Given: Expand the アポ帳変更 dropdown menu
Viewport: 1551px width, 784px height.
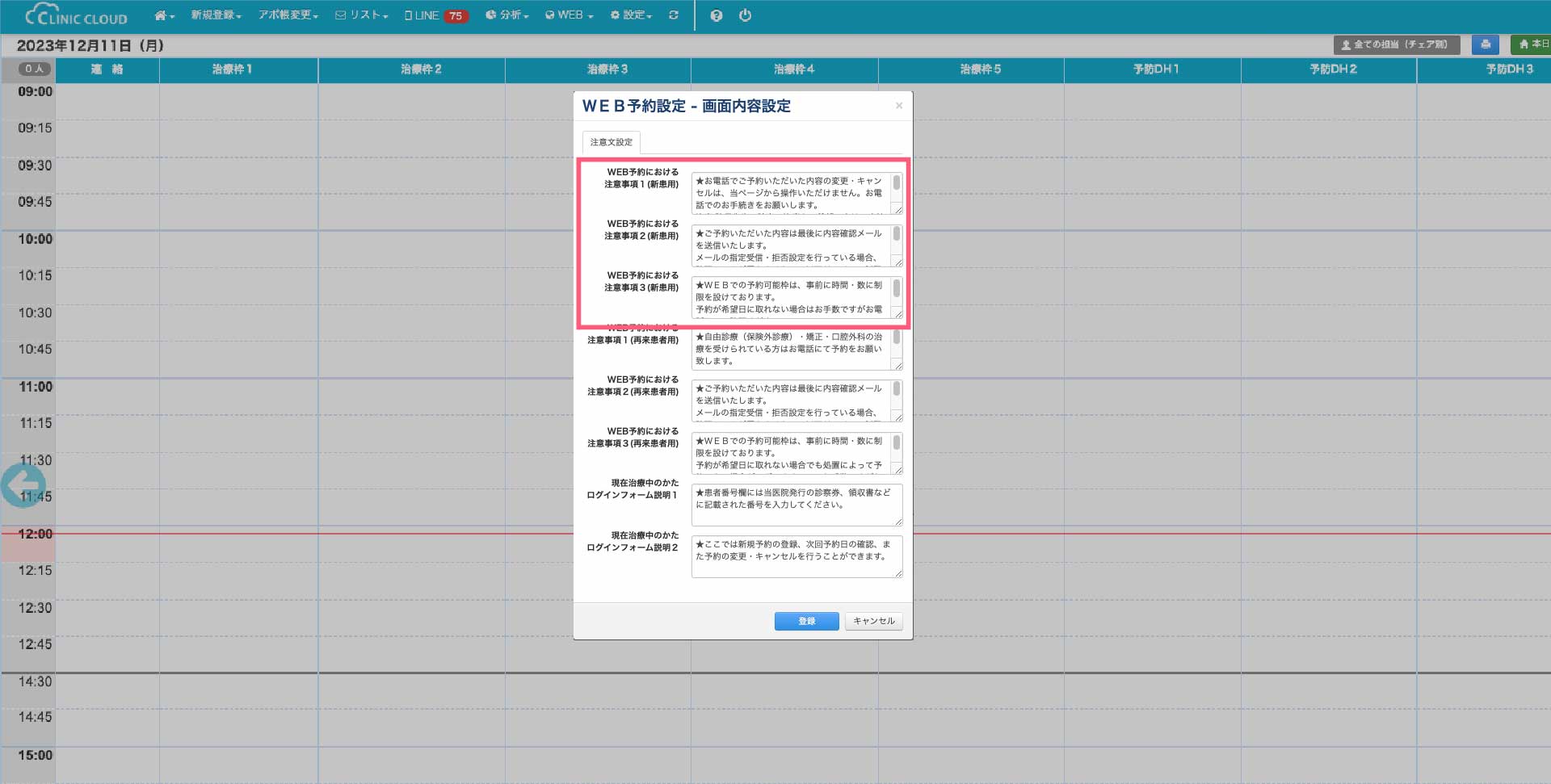Looking at the screenshot, I should [288, 15].
